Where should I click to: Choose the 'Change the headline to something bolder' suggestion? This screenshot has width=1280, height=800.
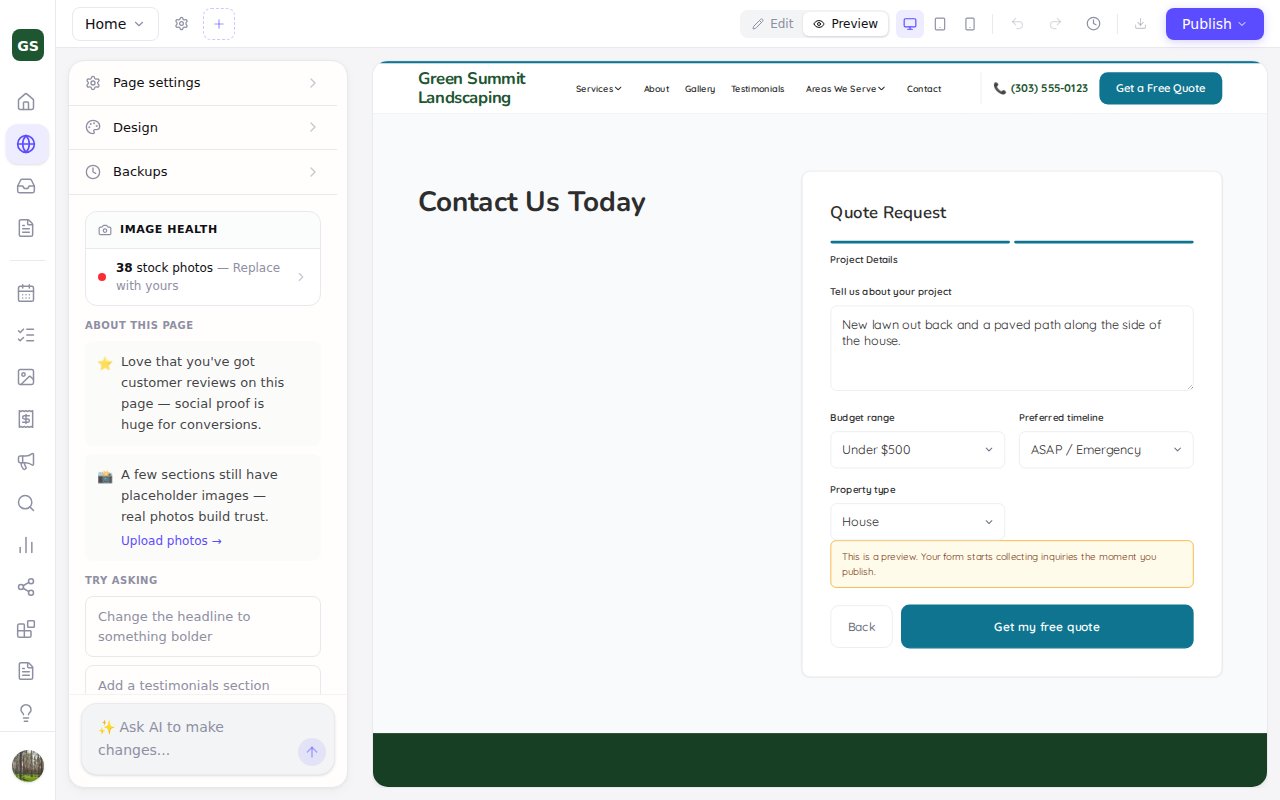pos(203,627)
